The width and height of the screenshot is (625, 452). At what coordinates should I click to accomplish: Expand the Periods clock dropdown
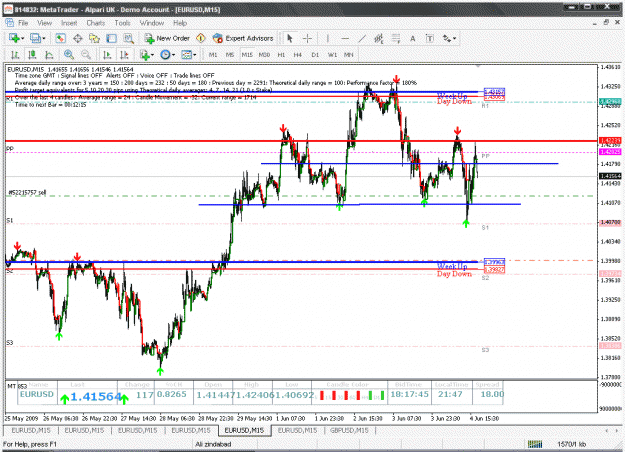pos(173,55)
